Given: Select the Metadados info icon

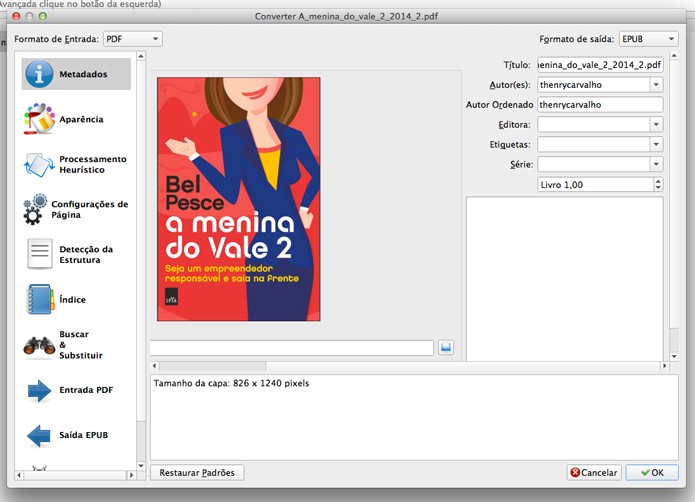Looking at the screenshot, I should pos(39,74).
